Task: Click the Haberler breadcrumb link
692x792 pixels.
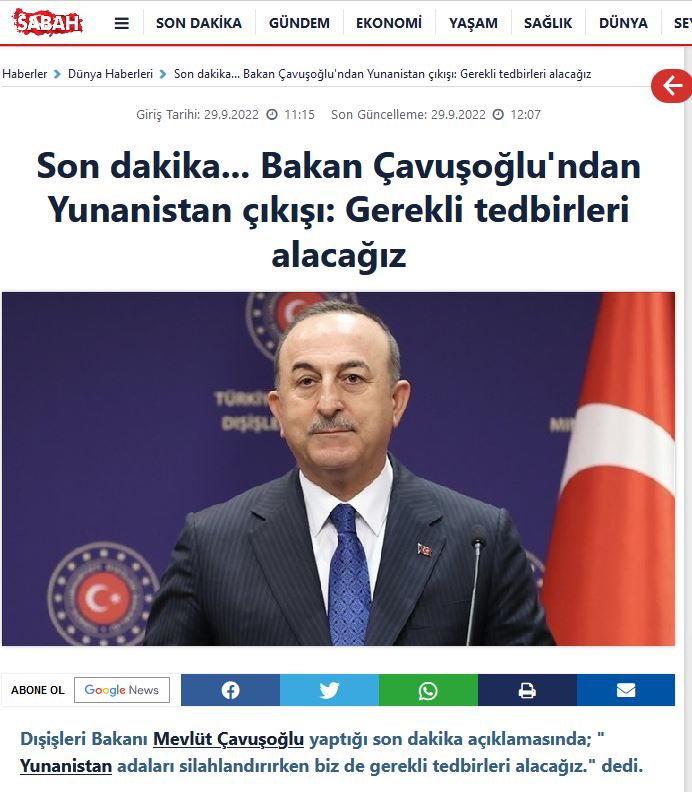Action: (24, 74)
